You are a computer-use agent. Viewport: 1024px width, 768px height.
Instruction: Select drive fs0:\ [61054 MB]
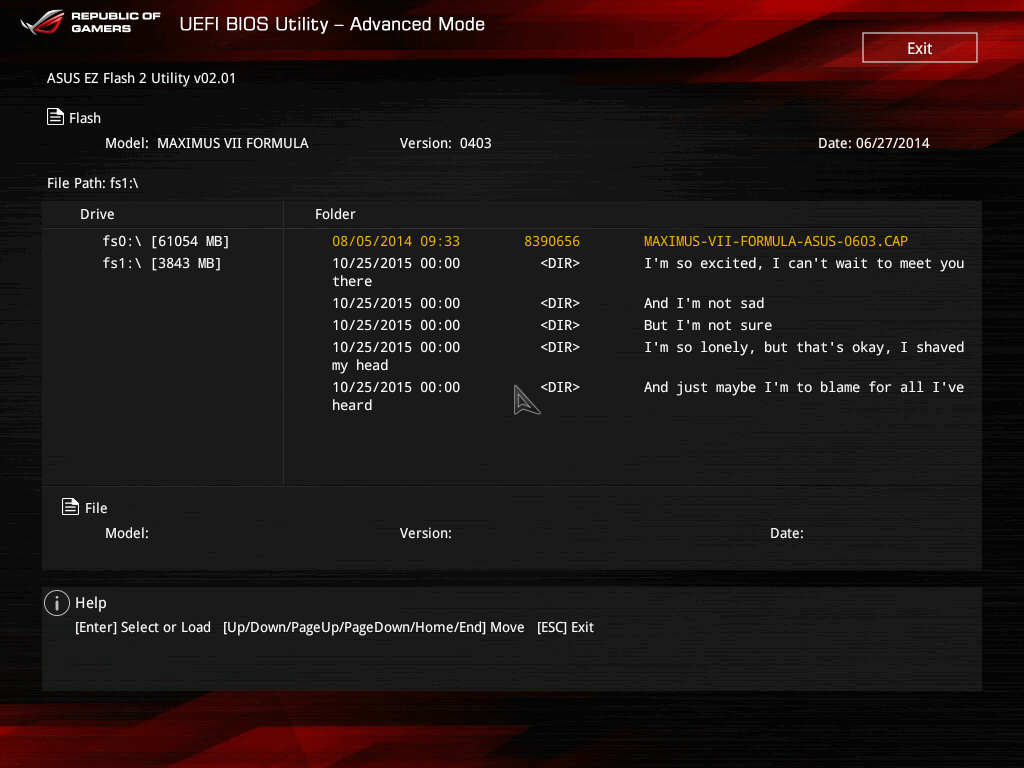click(x=166, y=241)
